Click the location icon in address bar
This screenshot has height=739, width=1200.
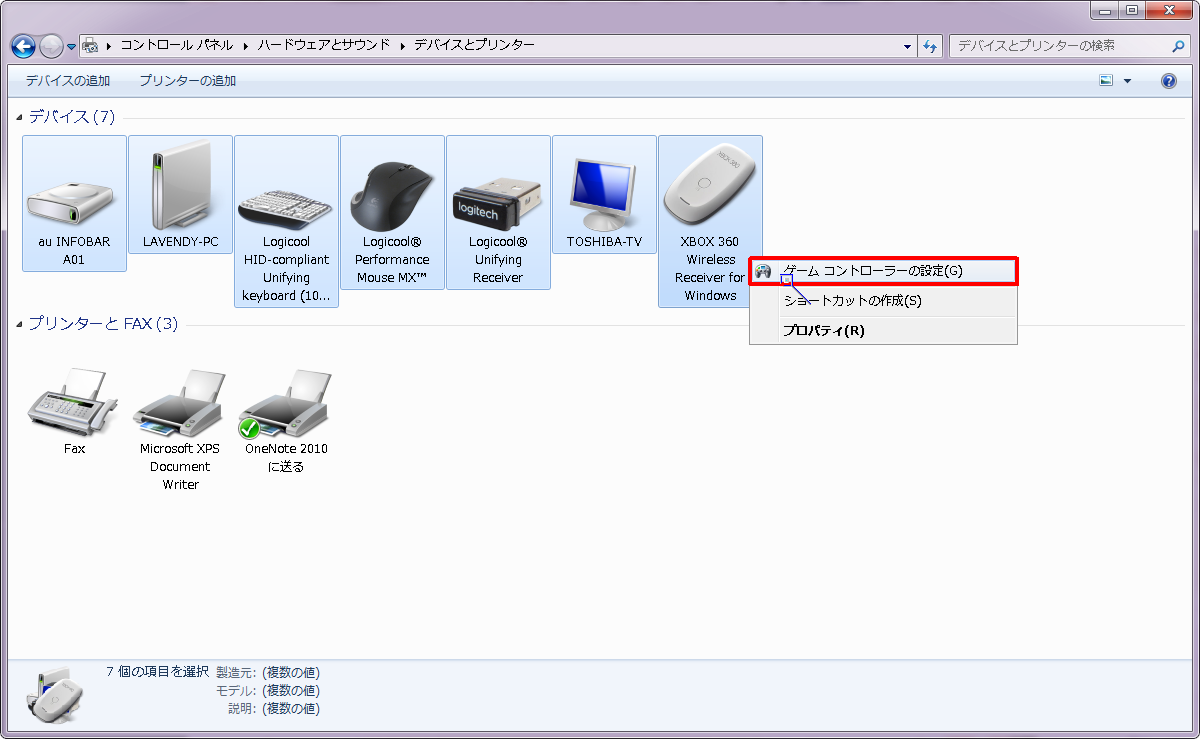pyautogui.click(x=89, y=46)
